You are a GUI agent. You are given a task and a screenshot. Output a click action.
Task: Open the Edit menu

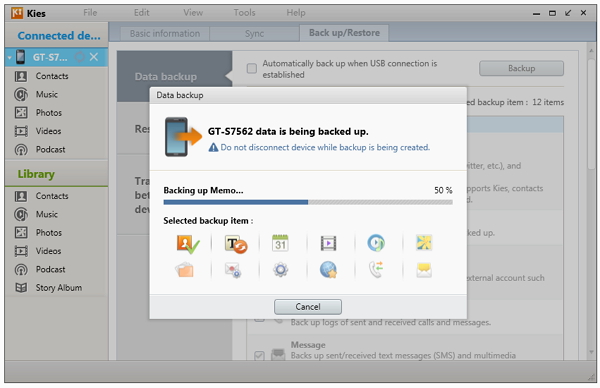[x=141, y=13]
